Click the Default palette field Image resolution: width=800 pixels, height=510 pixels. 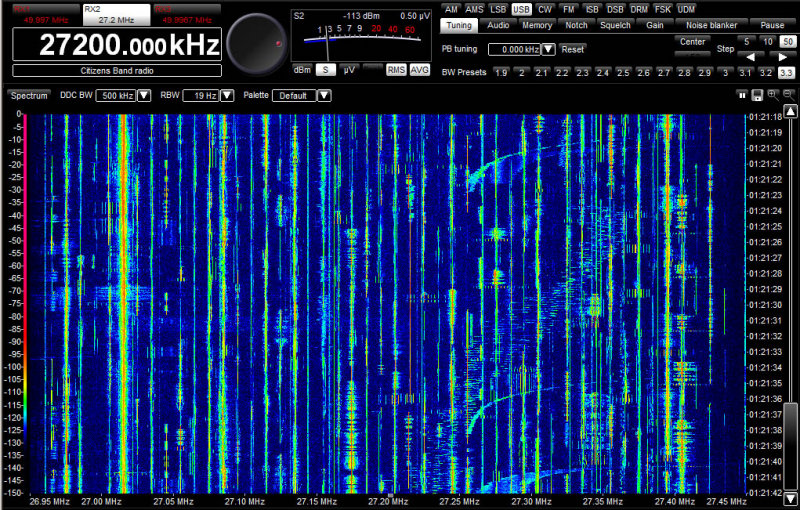[x=295, y=95]
